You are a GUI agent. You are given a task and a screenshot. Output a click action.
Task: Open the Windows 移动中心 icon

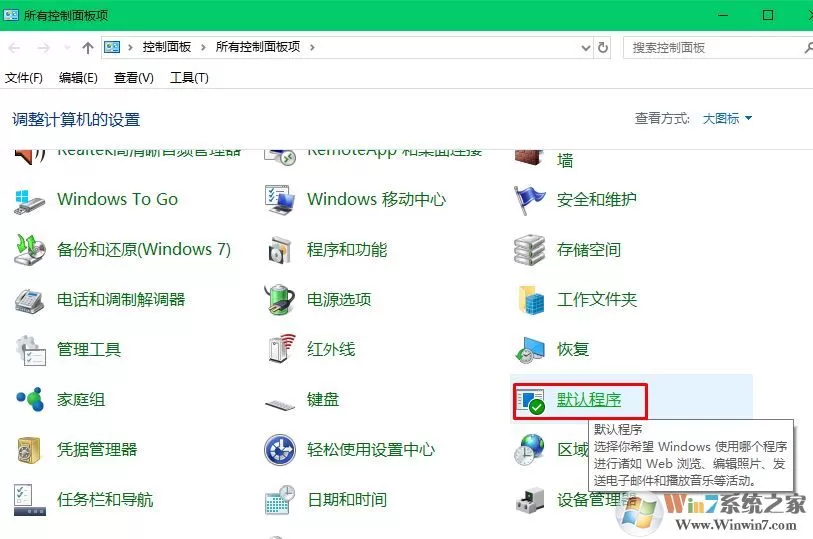coord(279,200)
